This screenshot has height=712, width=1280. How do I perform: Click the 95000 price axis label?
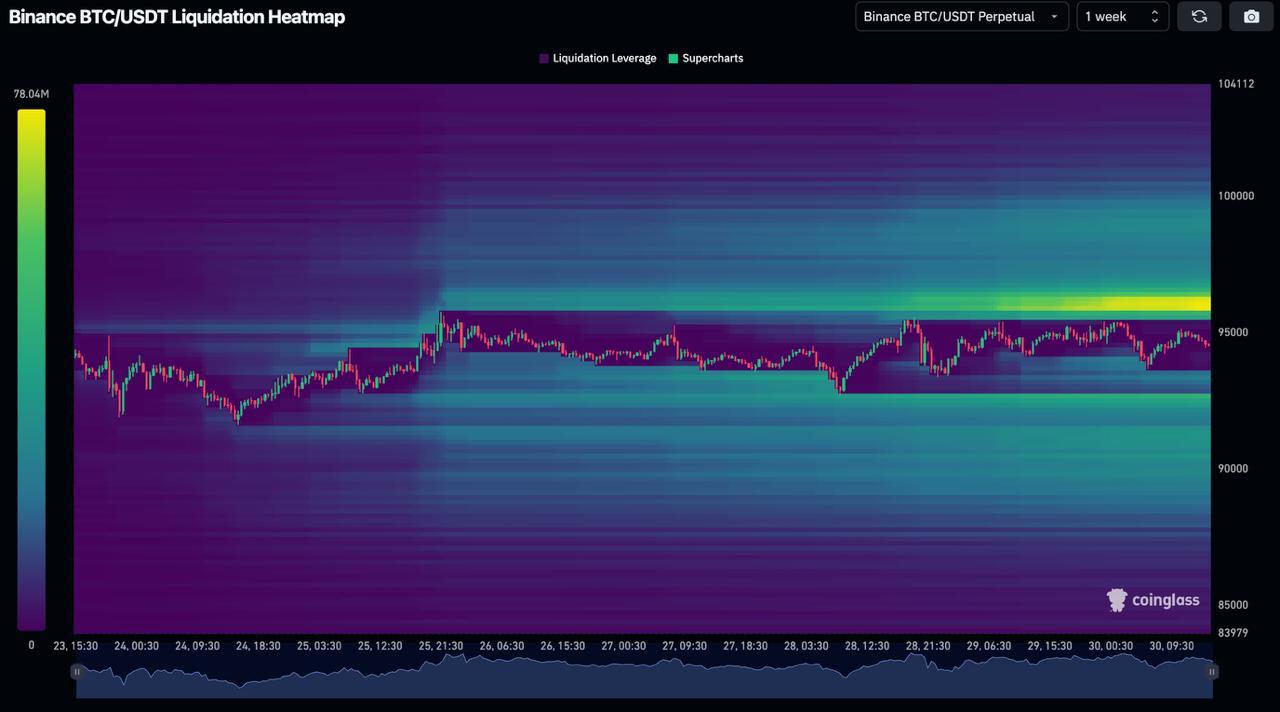[1233, 332]
